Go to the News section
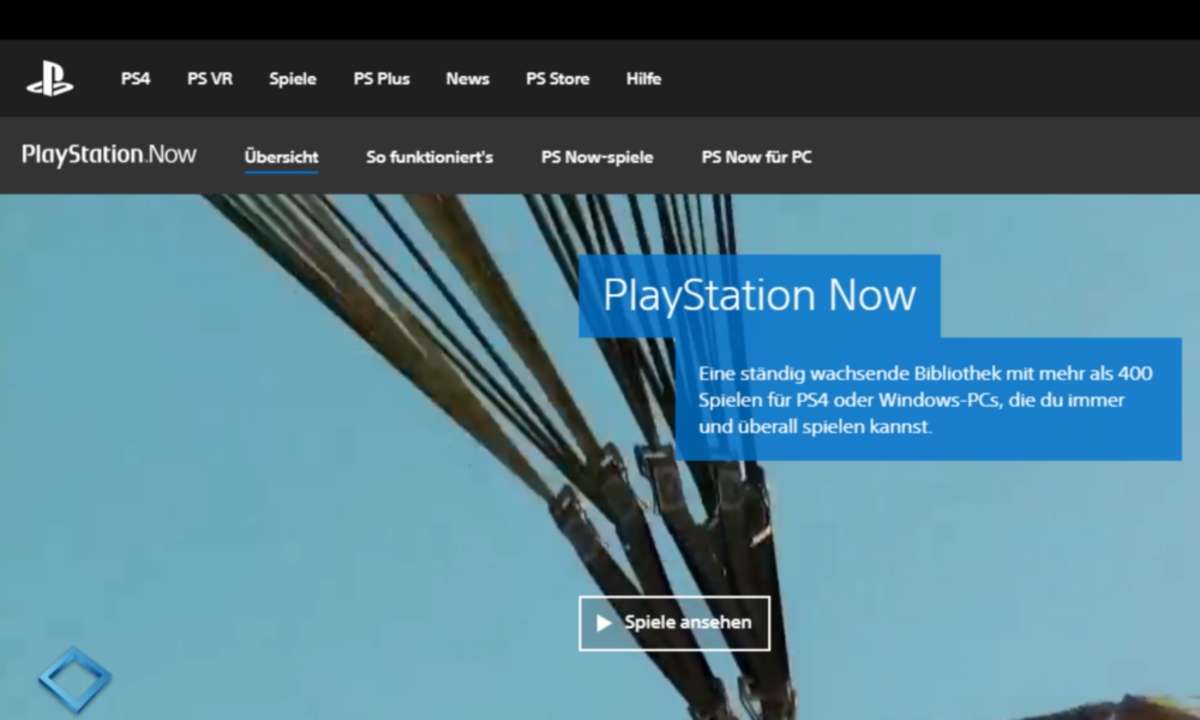This screenshot has height=720, width=1200. pyautogui.click(x=468, y=79)
